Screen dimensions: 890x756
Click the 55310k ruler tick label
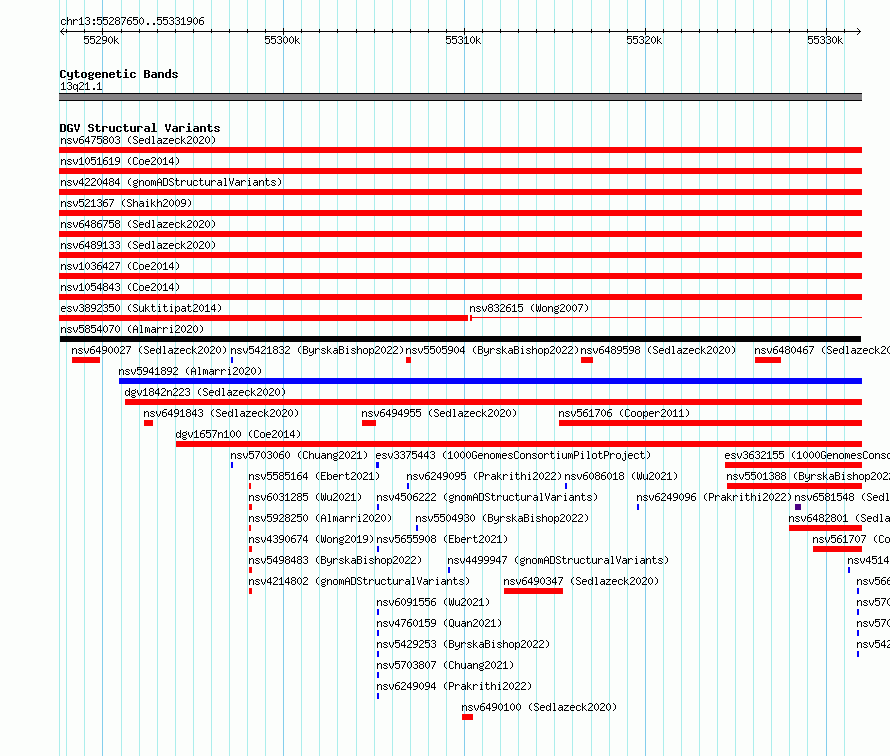coord(463,40)
